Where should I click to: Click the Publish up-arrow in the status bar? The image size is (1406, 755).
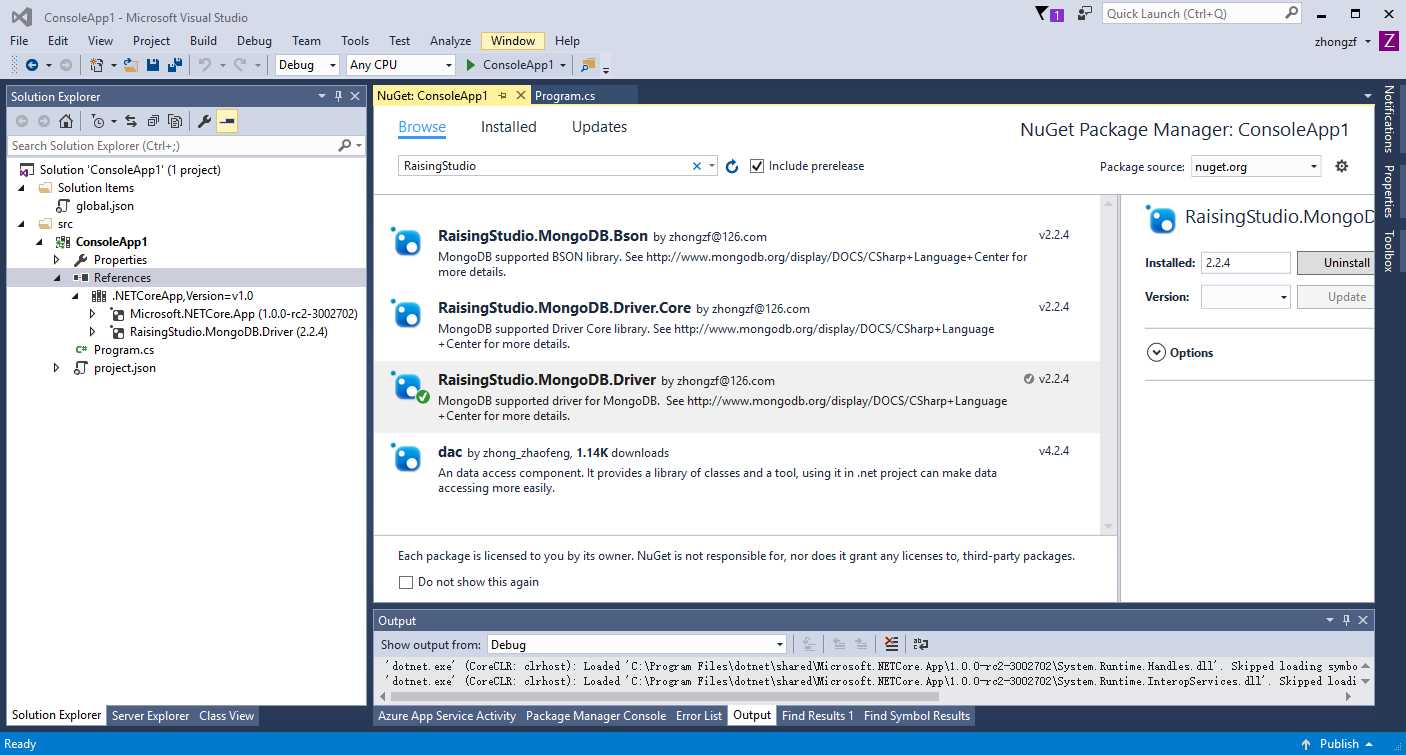[1306, 744]
